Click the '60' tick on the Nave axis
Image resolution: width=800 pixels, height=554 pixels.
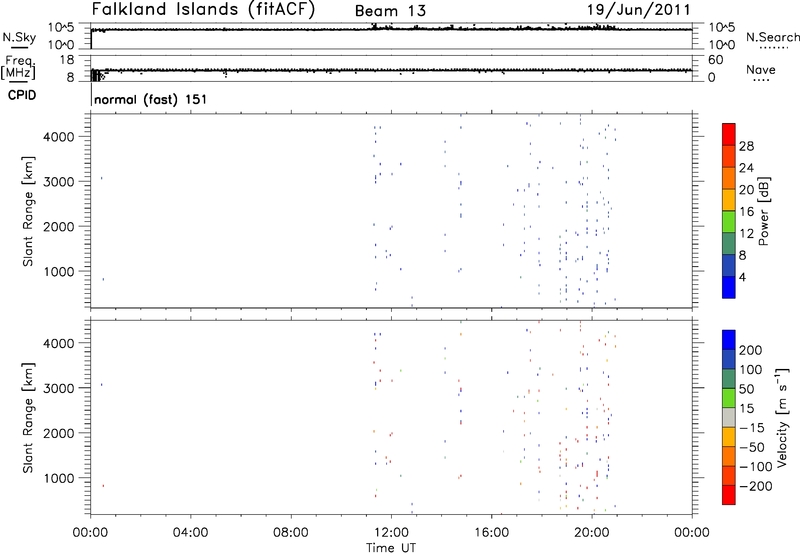tap(715, 60)
